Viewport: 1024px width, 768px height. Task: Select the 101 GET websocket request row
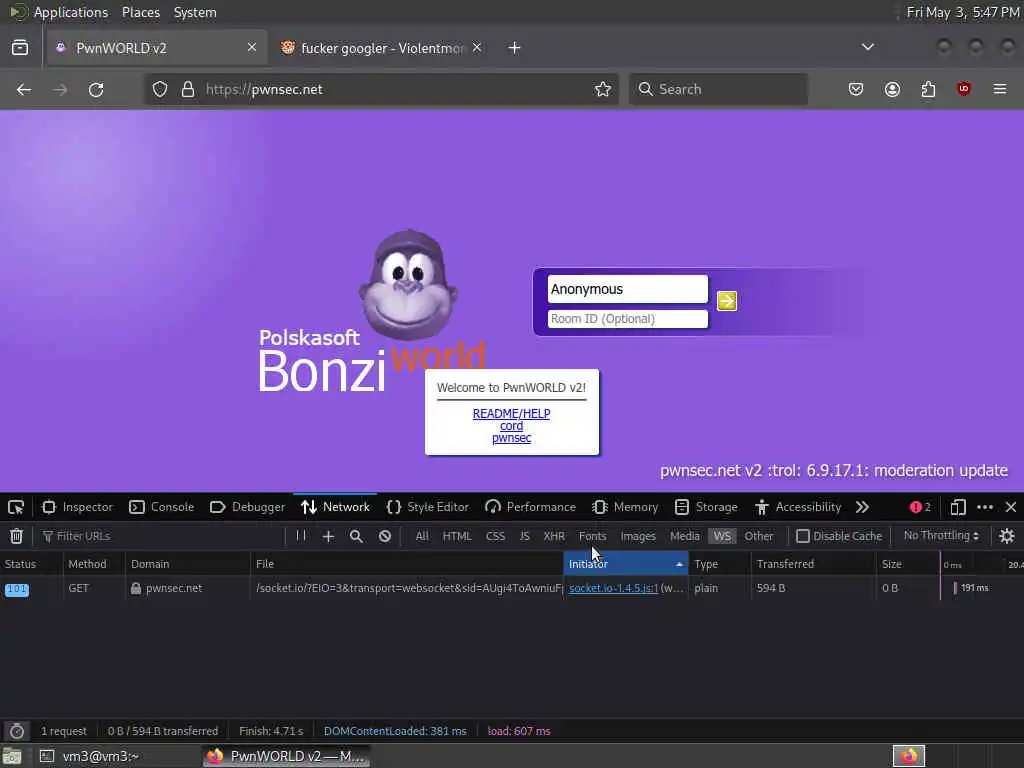pos(512,588)
